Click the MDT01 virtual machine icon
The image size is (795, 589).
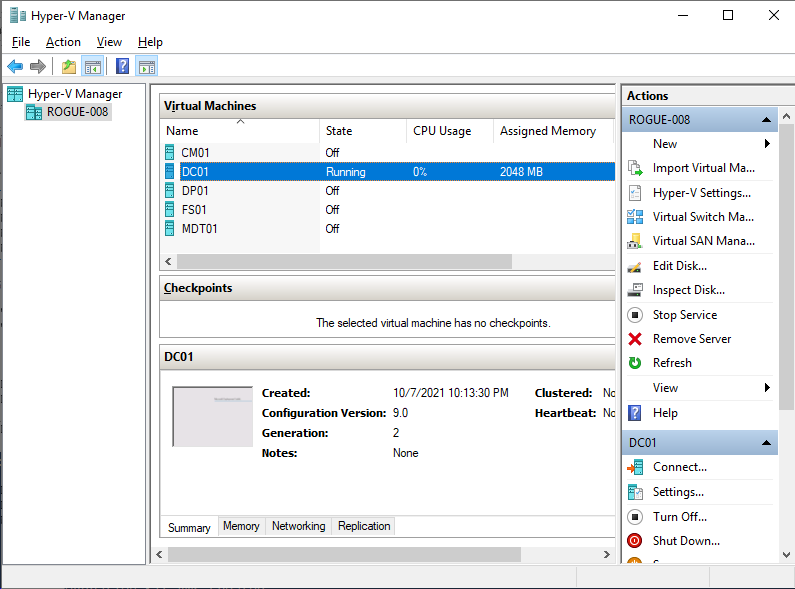[x=170, y=229]
